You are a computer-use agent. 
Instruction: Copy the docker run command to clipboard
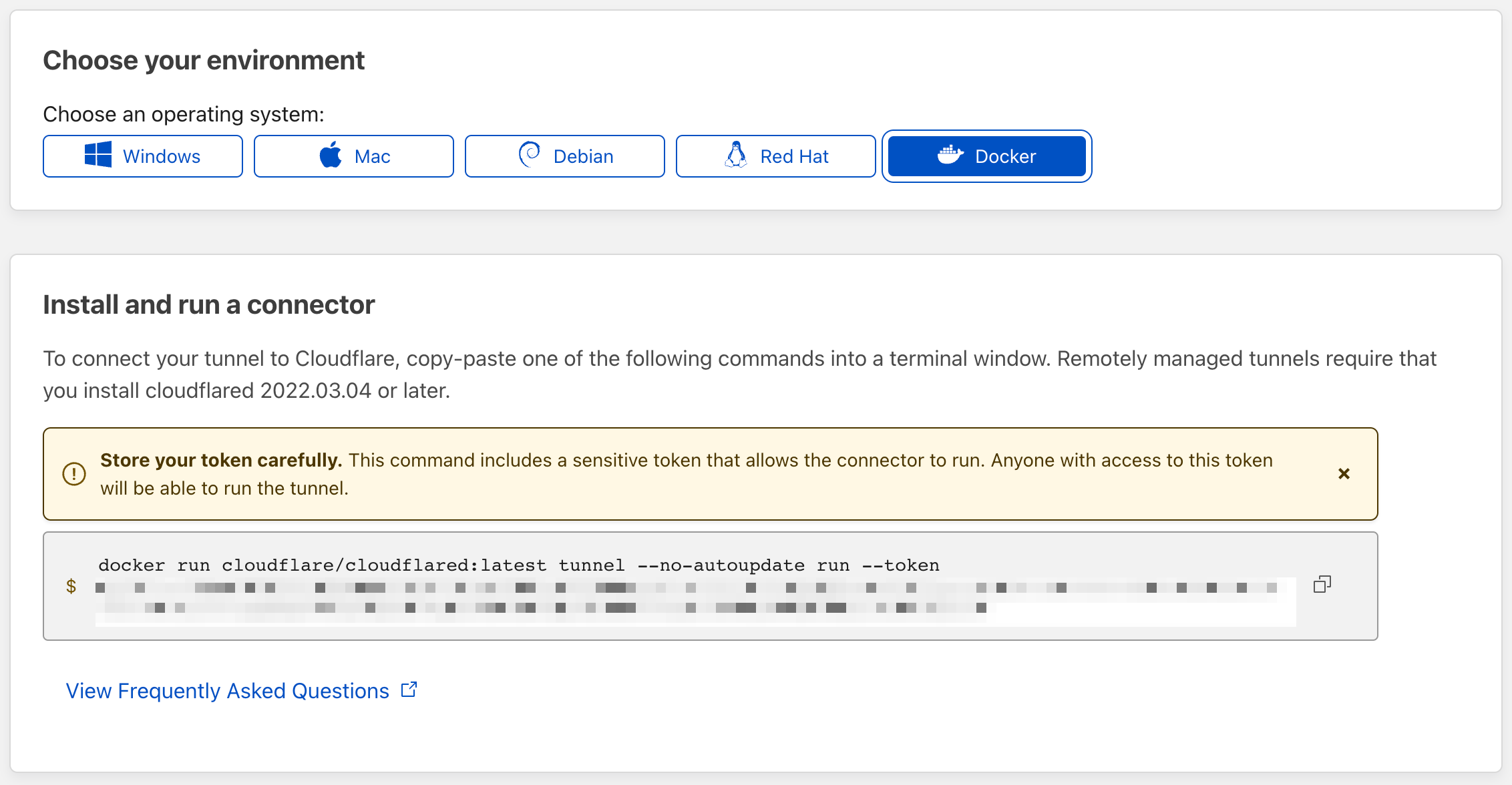(1322, 584)
